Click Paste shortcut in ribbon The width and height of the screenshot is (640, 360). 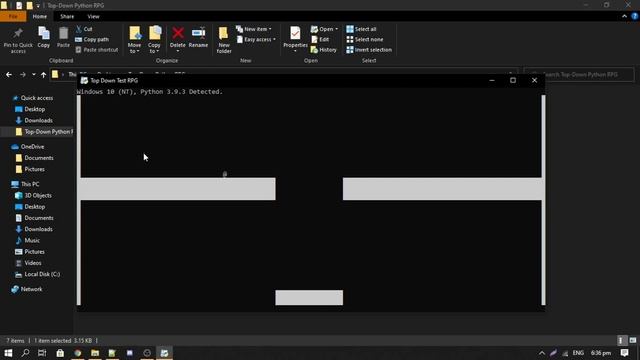click(97, 50)
